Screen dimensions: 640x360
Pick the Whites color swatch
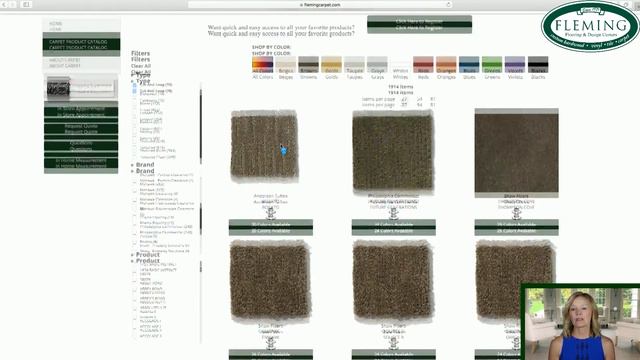(400, 64)
